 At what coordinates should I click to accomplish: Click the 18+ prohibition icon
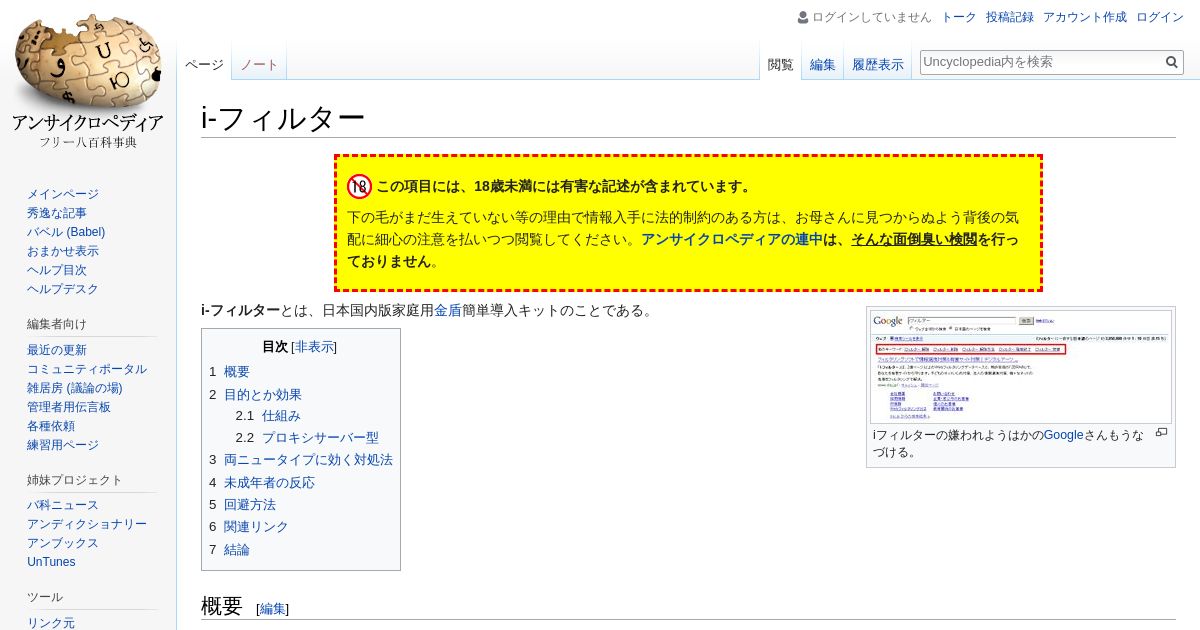click(359, 186)
